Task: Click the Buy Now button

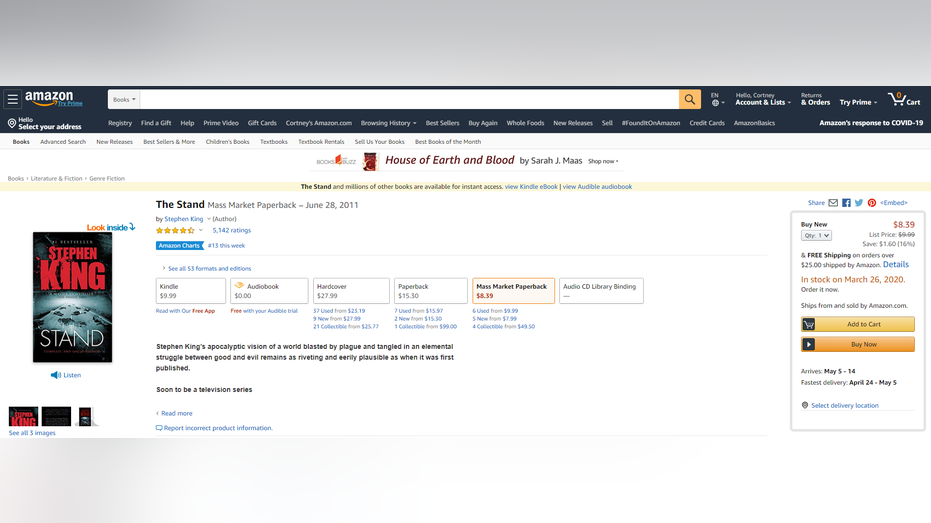Action: click(x=857, y=344)
